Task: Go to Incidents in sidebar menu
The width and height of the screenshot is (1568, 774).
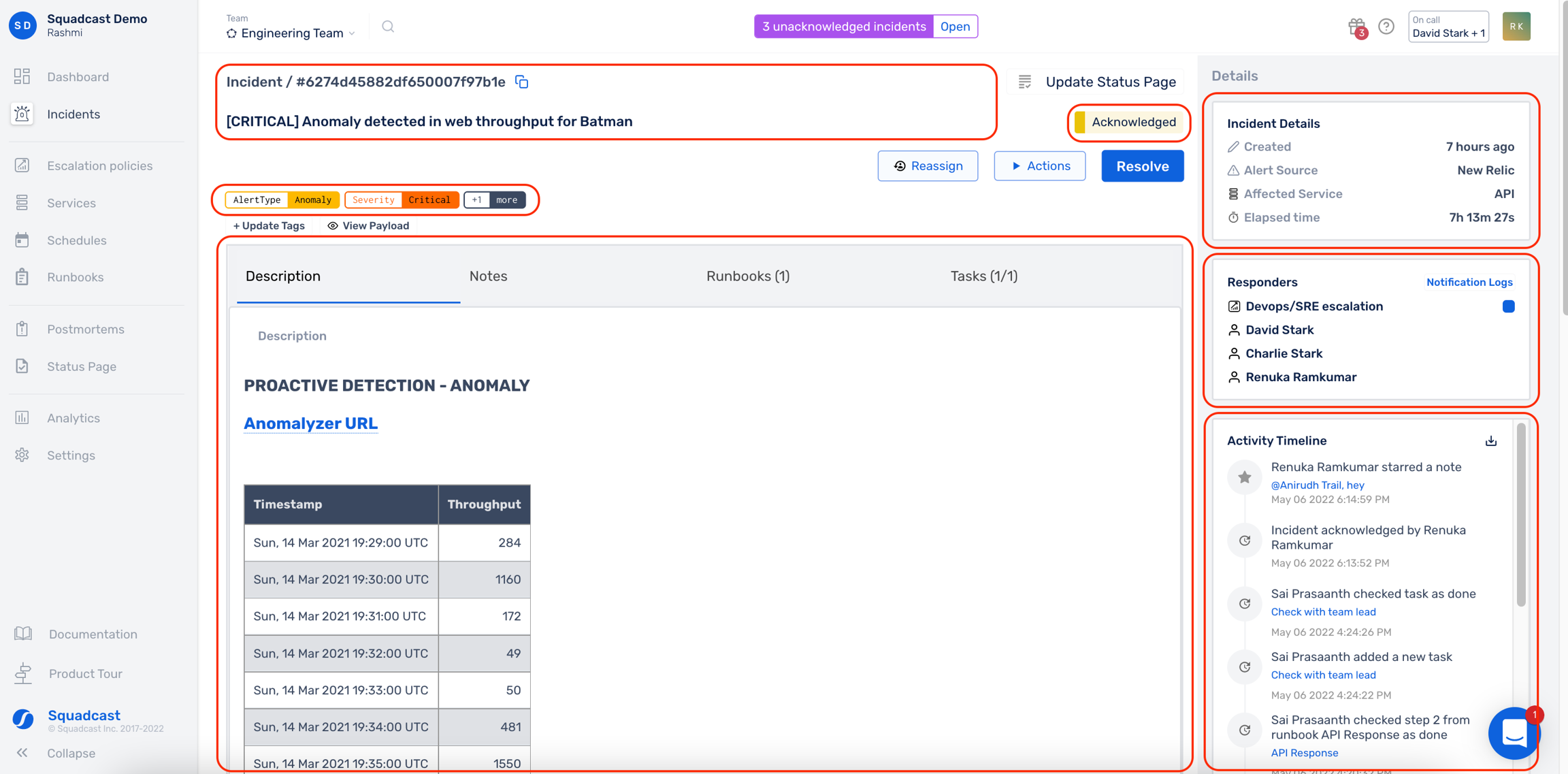Action: tap(73, 114)
